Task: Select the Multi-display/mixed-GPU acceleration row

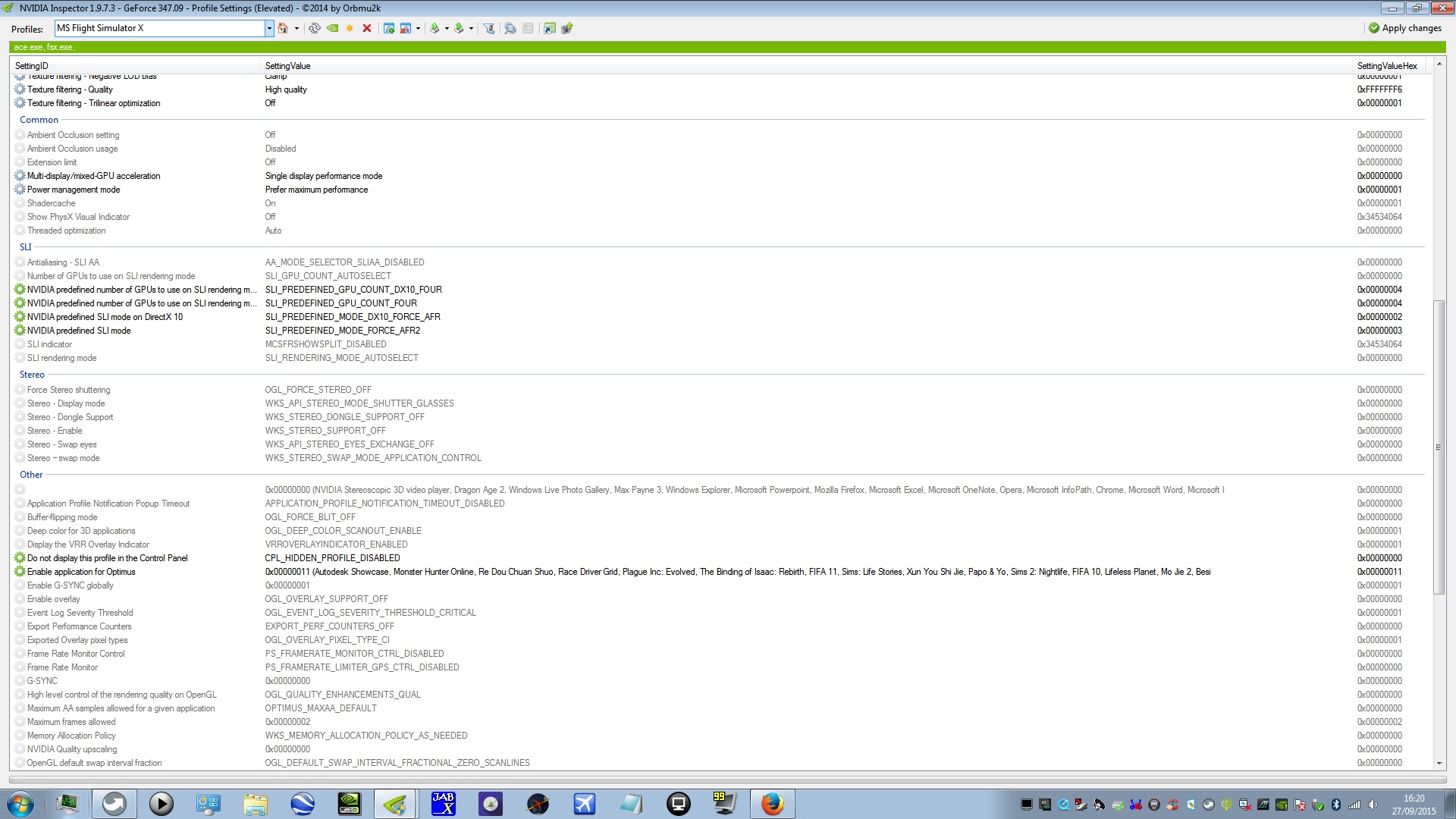Action: [x=717, y=176]
